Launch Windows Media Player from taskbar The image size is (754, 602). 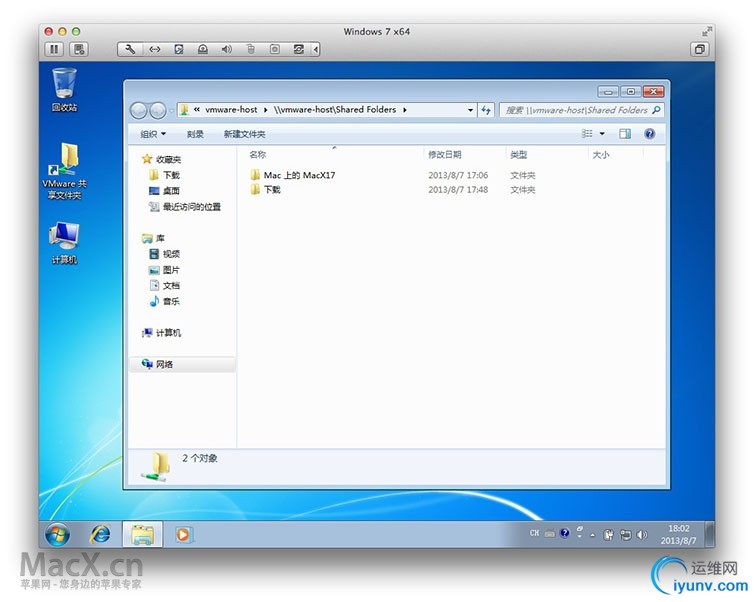[183, 534]
